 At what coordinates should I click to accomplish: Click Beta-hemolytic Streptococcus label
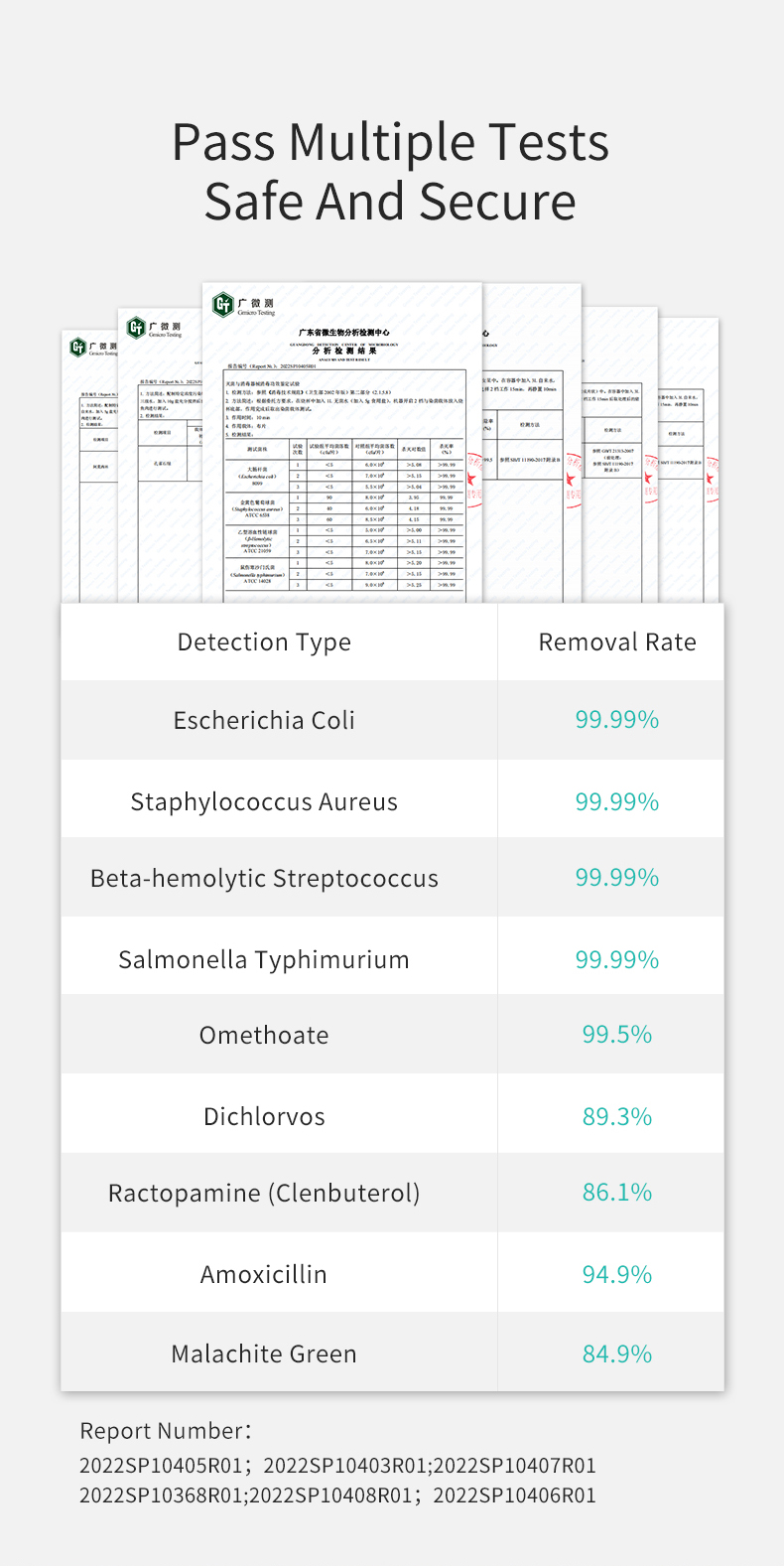264,879
